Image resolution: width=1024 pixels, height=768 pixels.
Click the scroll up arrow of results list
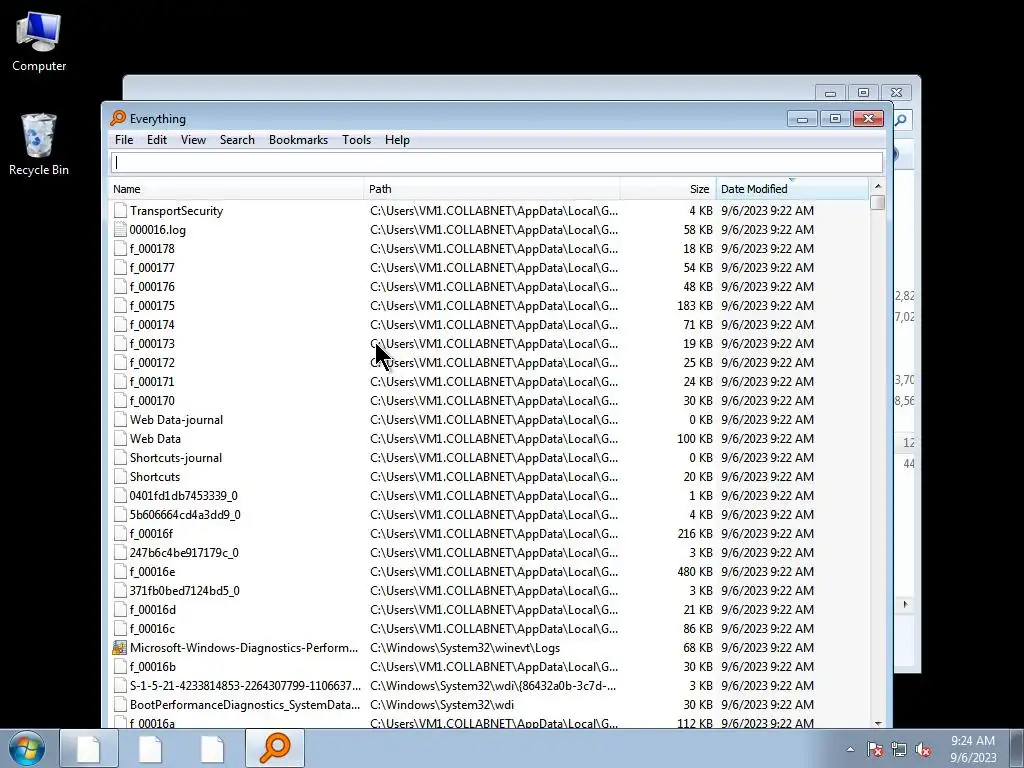coord(878,187)
